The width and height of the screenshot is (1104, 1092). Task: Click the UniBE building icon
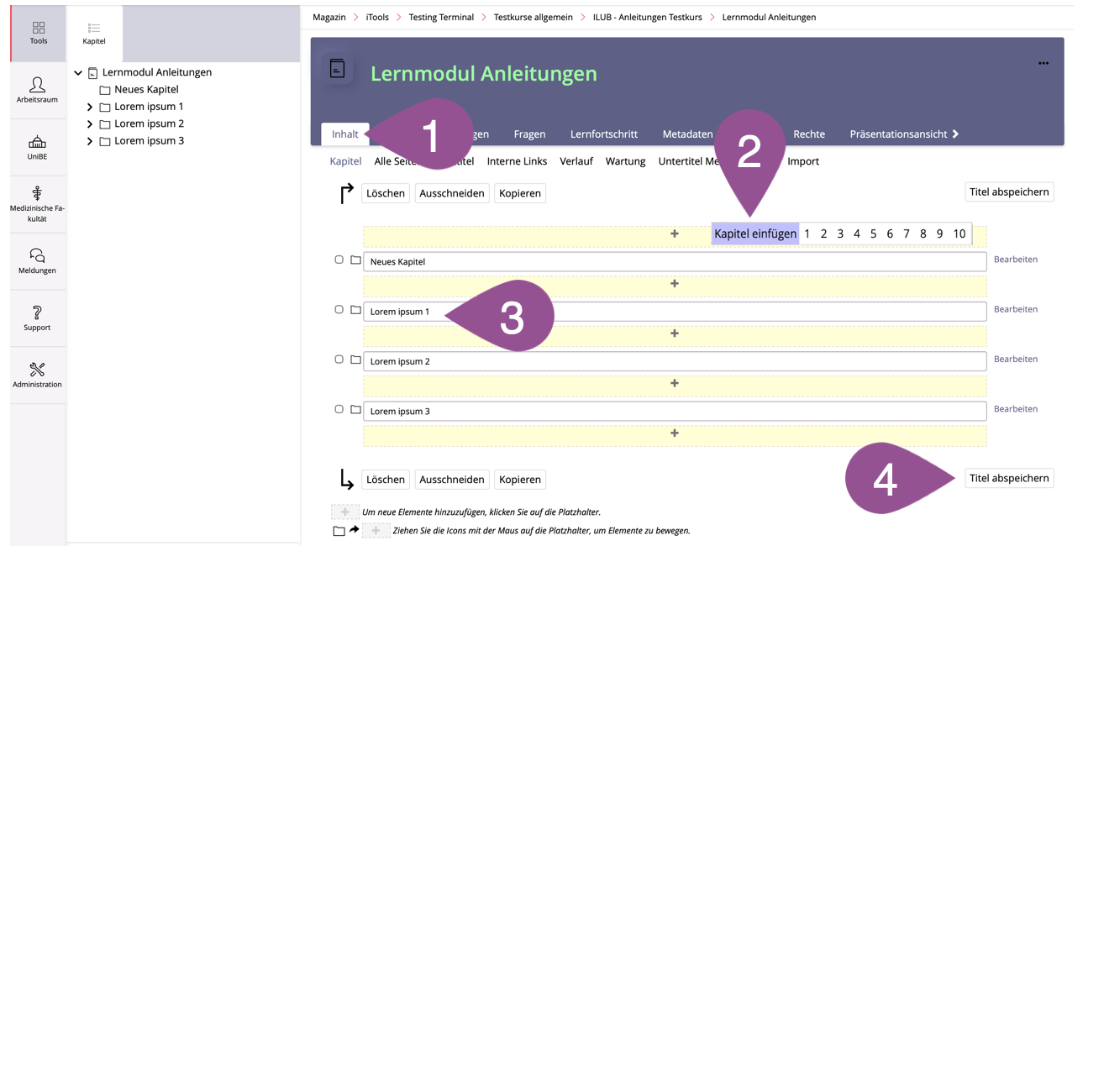tap(37, 142)
